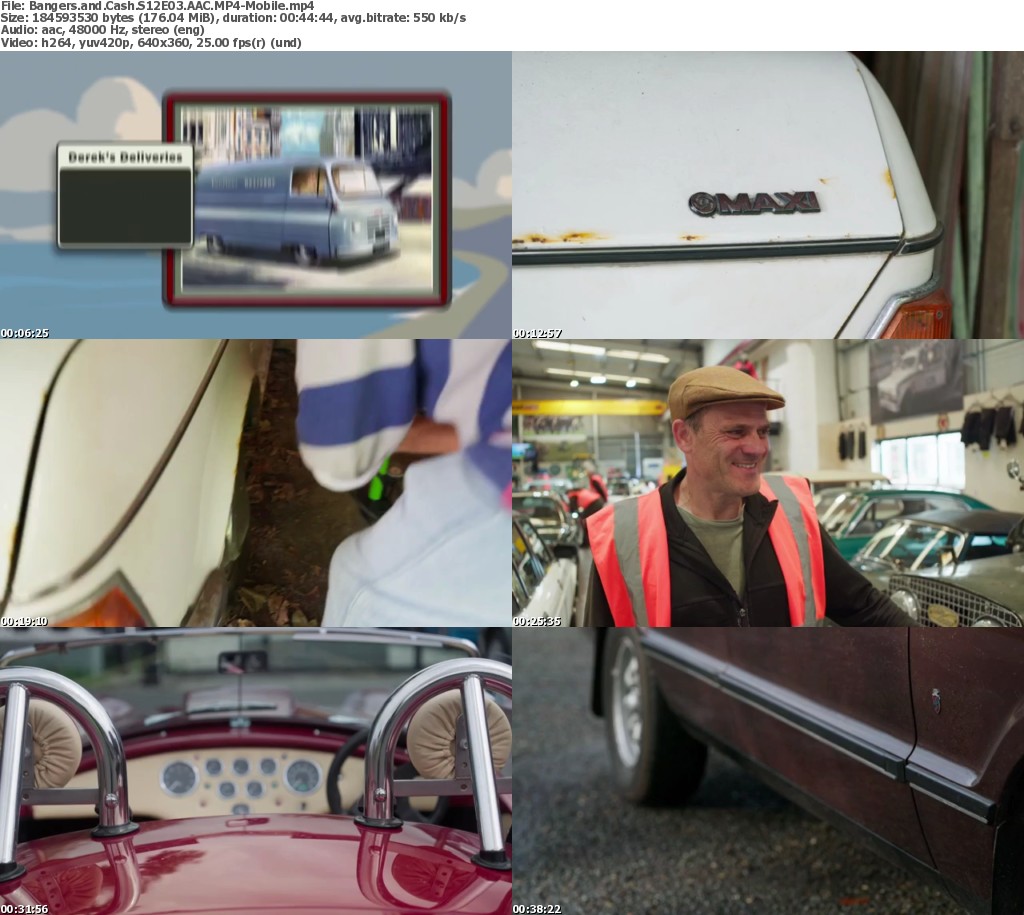Click the 00:25:35 timestamp
The height and width of the screenshot is (915, 1024).
tap(537, 621)
